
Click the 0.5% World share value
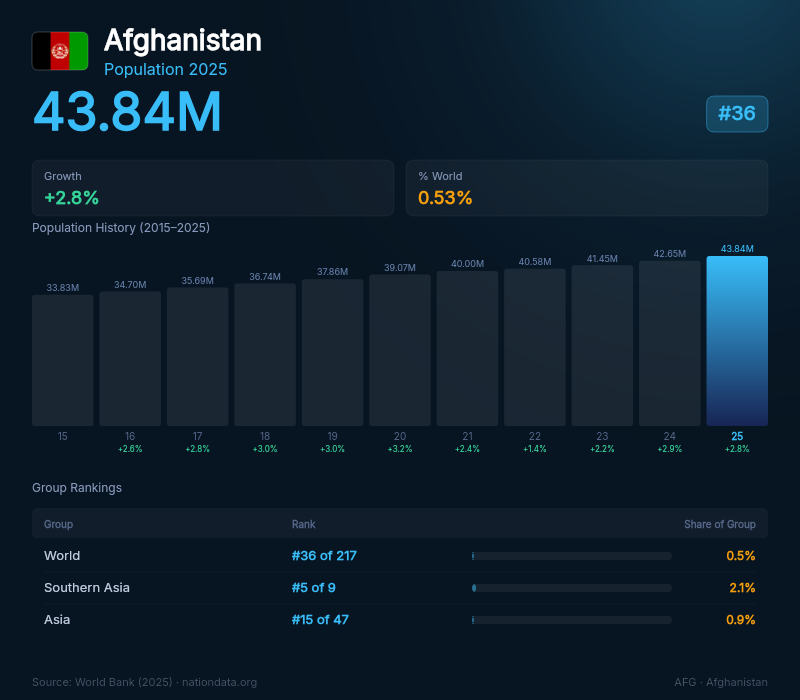[741, 556]
